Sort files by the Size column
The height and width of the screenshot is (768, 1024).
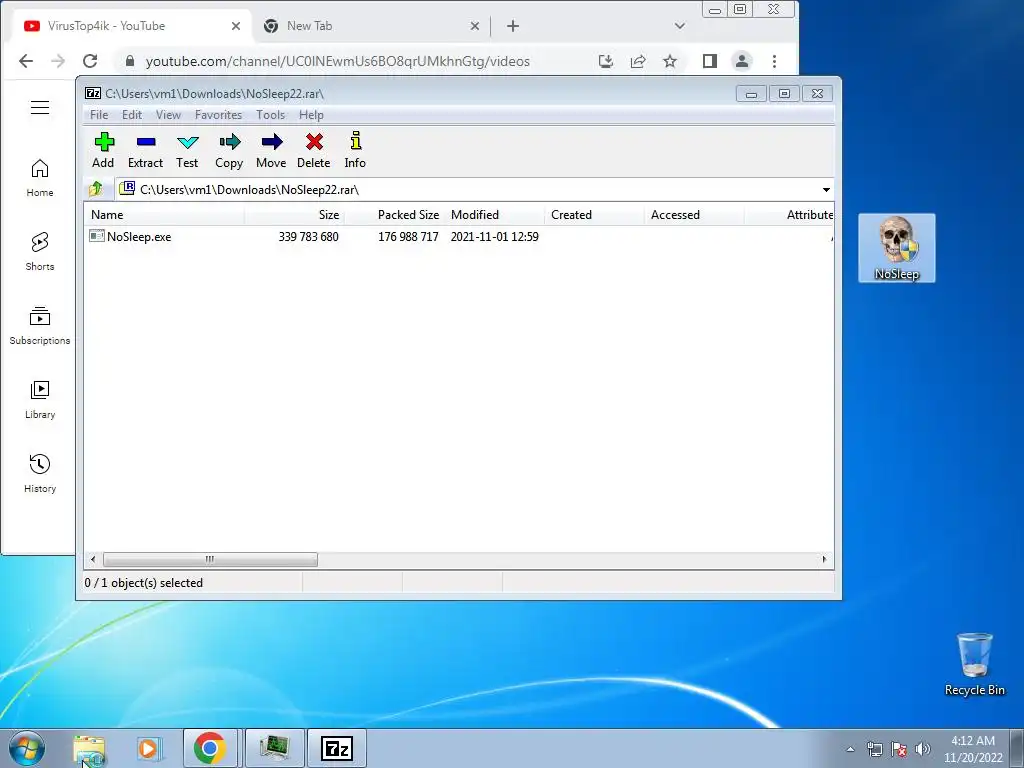(294, 215)
